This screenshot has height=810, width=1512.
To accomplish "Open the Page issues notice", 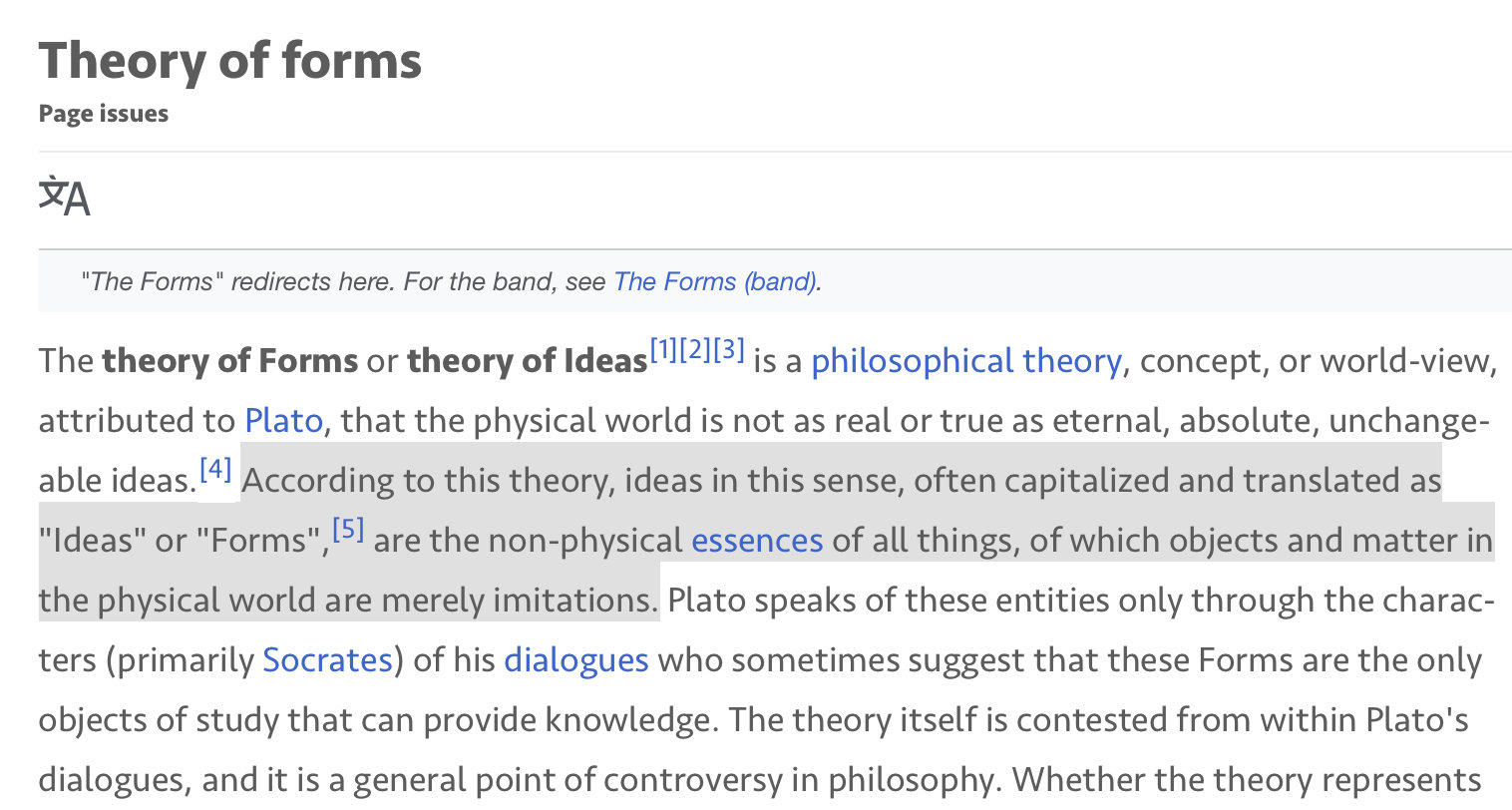I will (x=104, y=114).
